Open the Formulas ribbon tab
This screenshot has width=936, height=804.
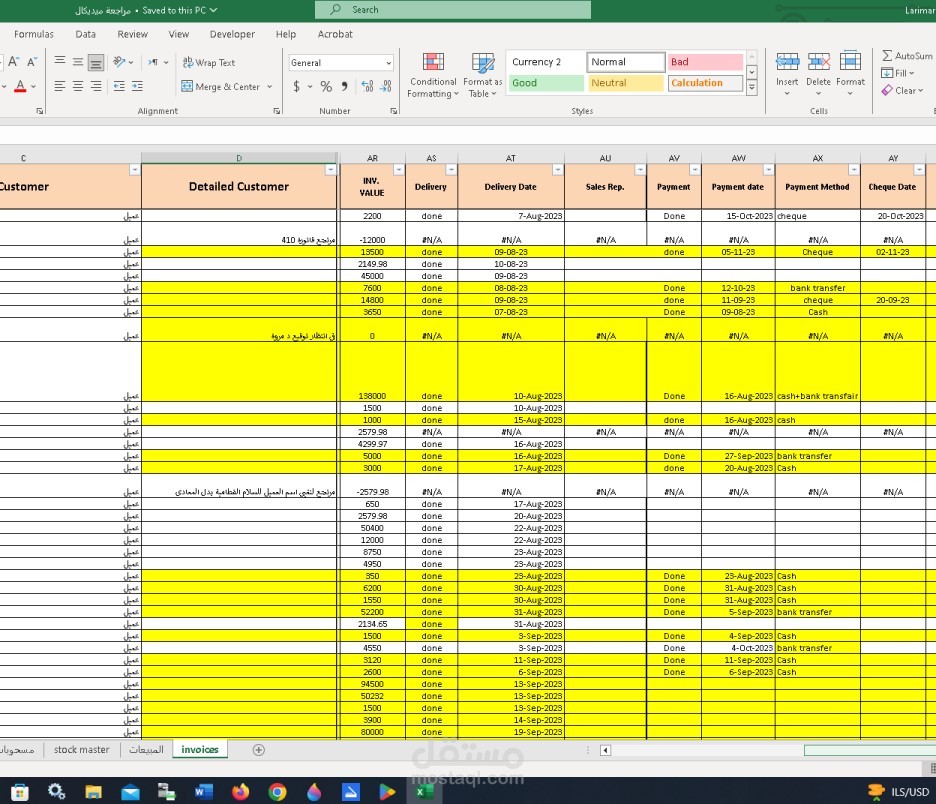point(33,34)
